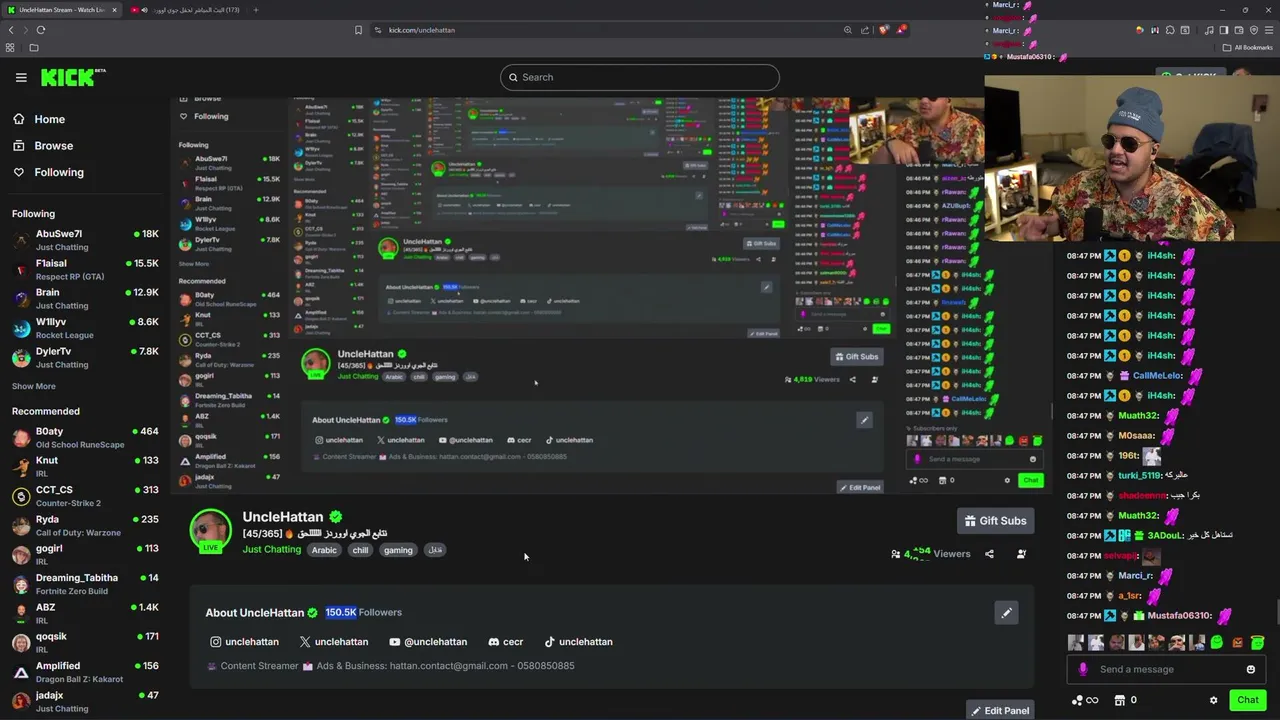This screenshot has height=720, width=1280.
Task: Click username turki_5110 in the chat
Action: point(1139,476)
